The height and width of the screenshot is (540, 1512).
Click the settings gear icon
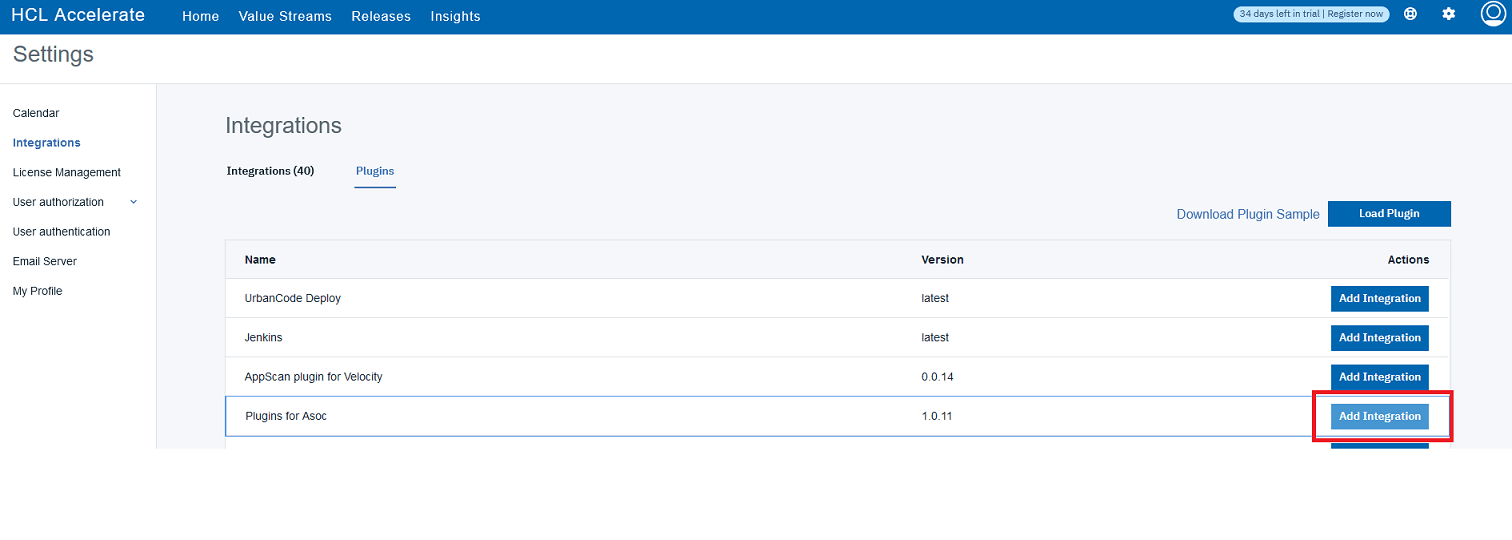tap(1448, 14)
